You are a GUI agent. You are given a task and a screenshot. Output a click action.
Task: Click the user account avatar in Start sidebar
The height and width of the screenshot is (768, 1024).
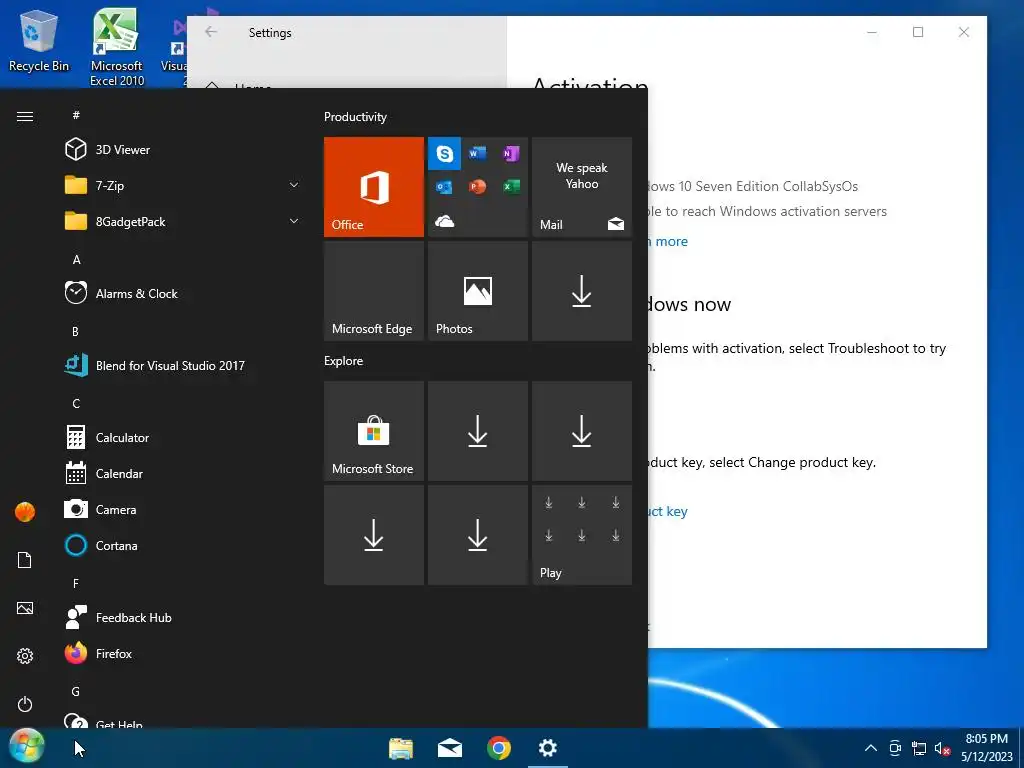[x=25, y=512]
